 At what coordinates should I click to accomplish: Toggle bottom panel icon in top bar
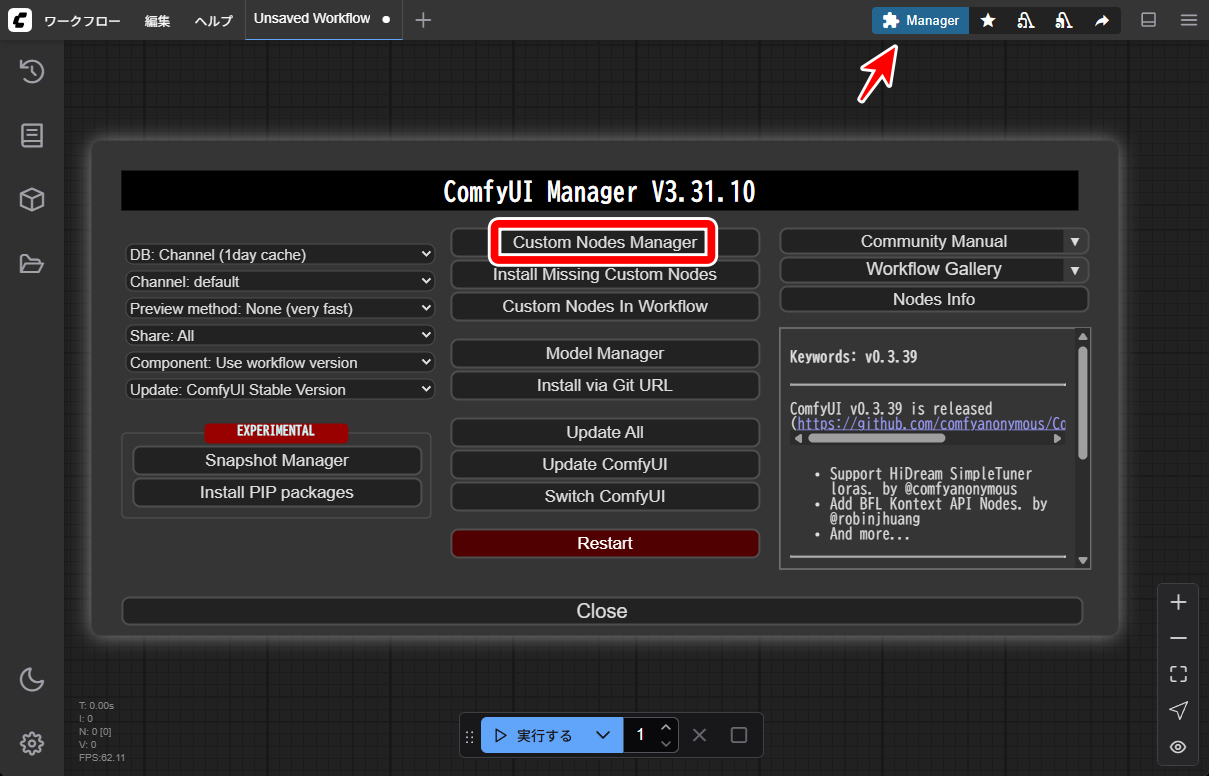point(1149,20)
